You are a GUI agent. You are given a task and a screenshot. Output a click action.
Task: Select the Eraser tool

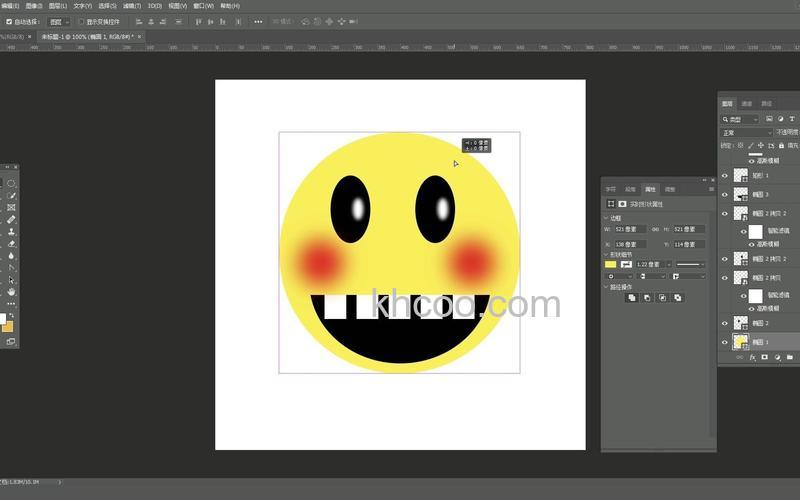coord(11,243)
